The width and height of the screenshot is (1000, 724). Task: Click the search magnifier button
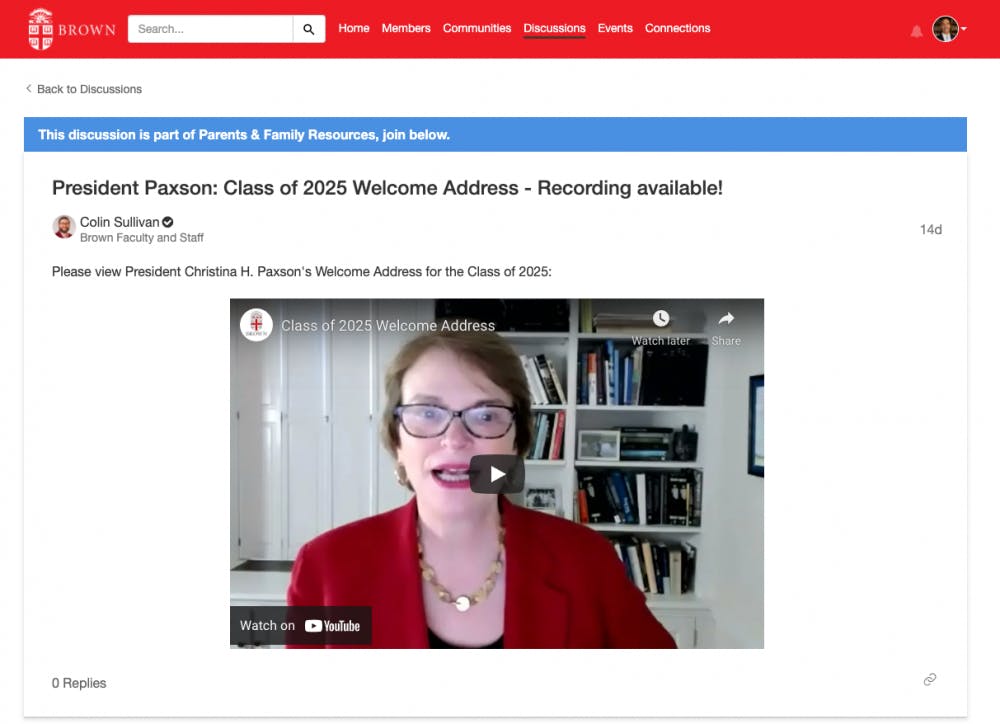309,29
